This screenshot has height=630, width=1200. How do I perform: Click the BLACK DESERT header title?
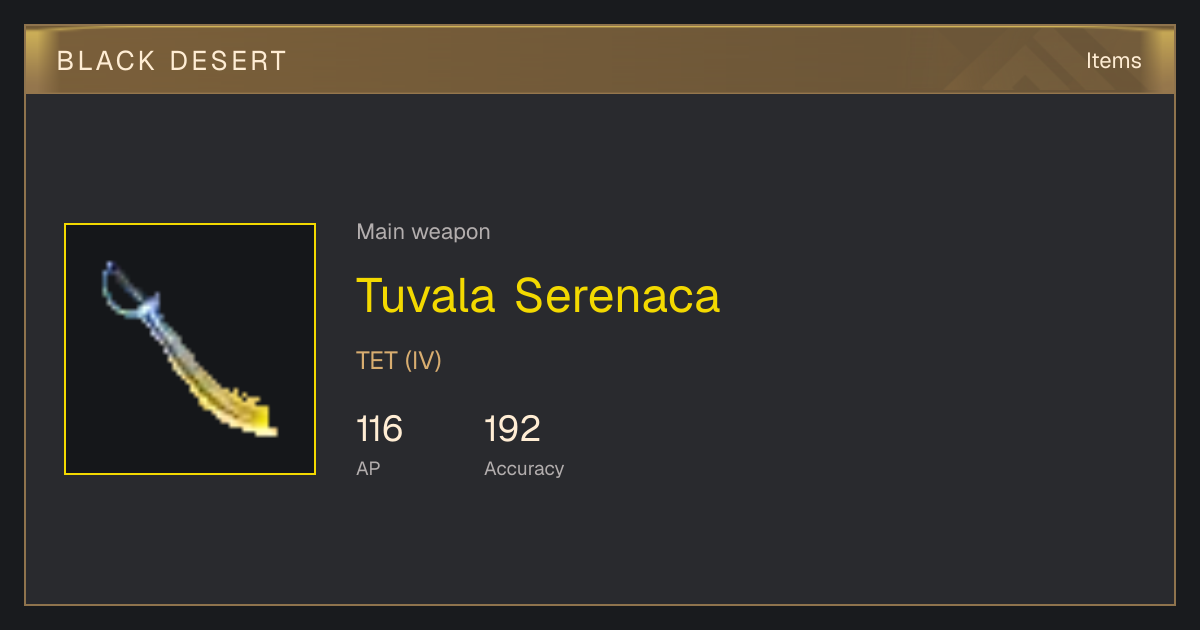[x=172, y=61]
